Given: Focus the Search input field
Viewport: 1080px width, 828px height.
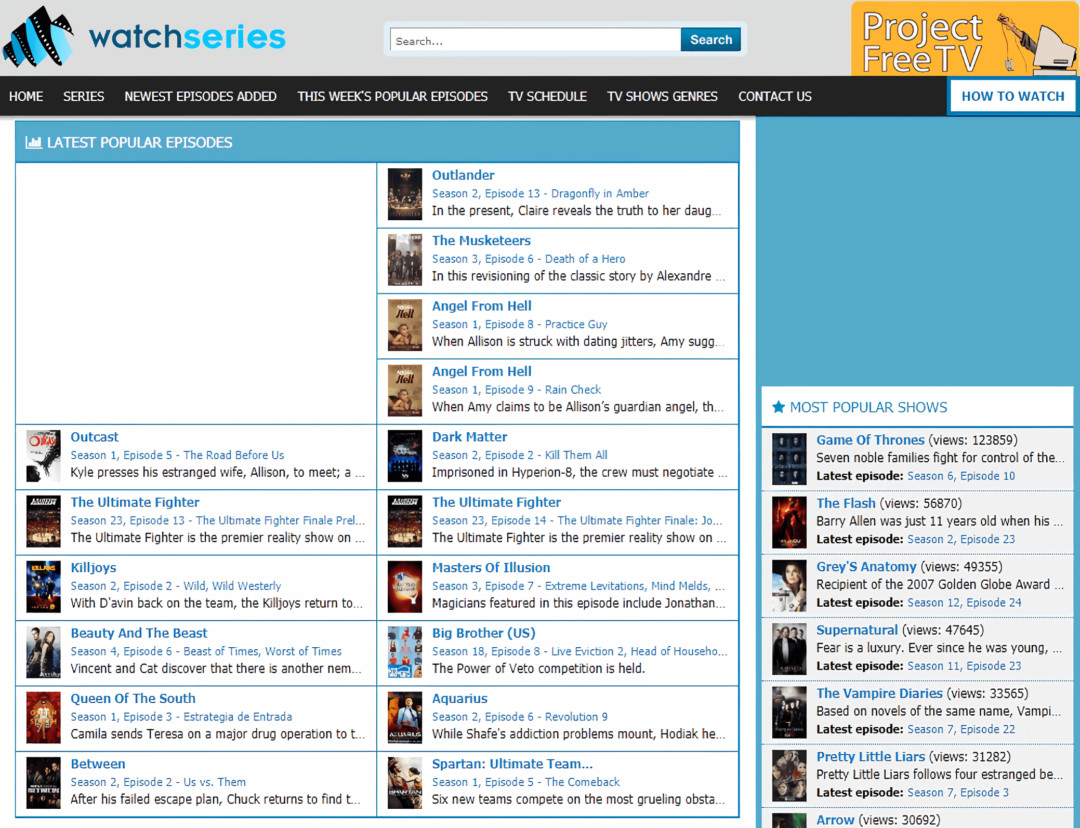Looking at the screenshot, I should (x=535, y=41).
